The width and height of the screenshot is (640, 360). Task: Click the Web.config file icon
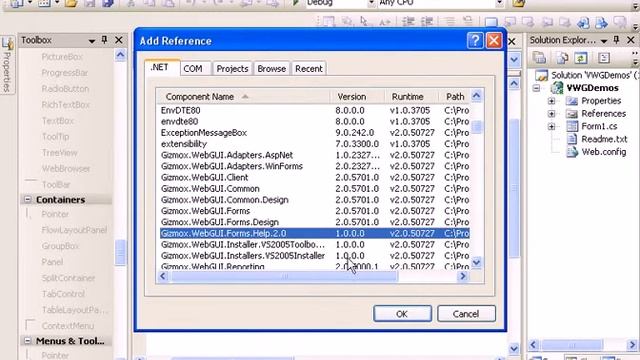point(572,152)
